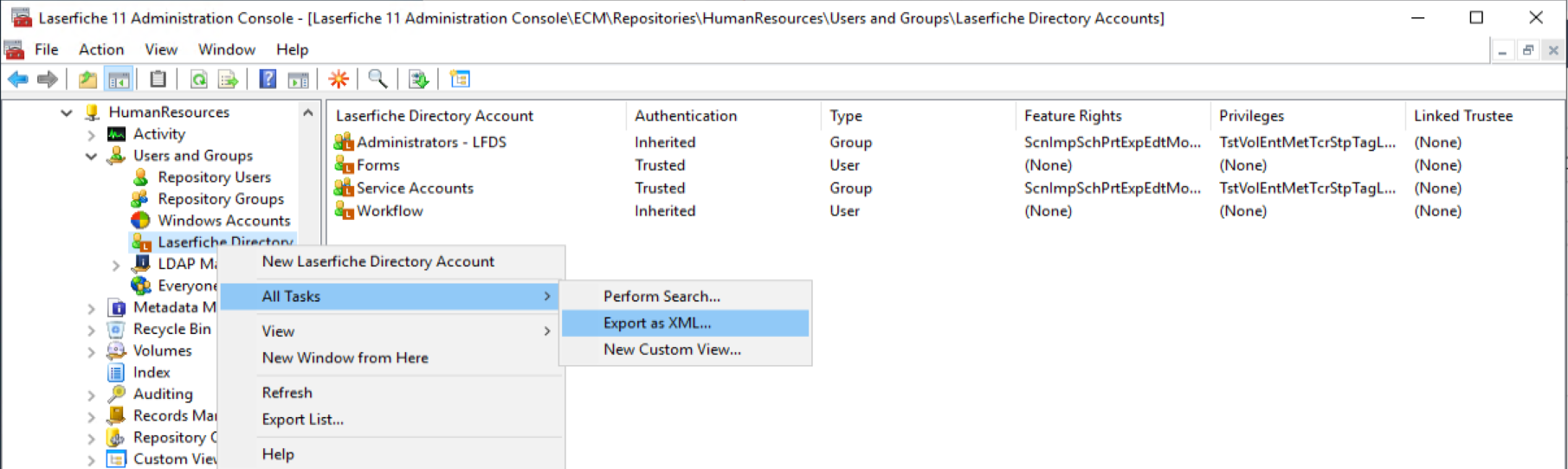Click the Forms user account icon
The image size is (1568, 469).
pyautogui.click(x=344, y=164)
